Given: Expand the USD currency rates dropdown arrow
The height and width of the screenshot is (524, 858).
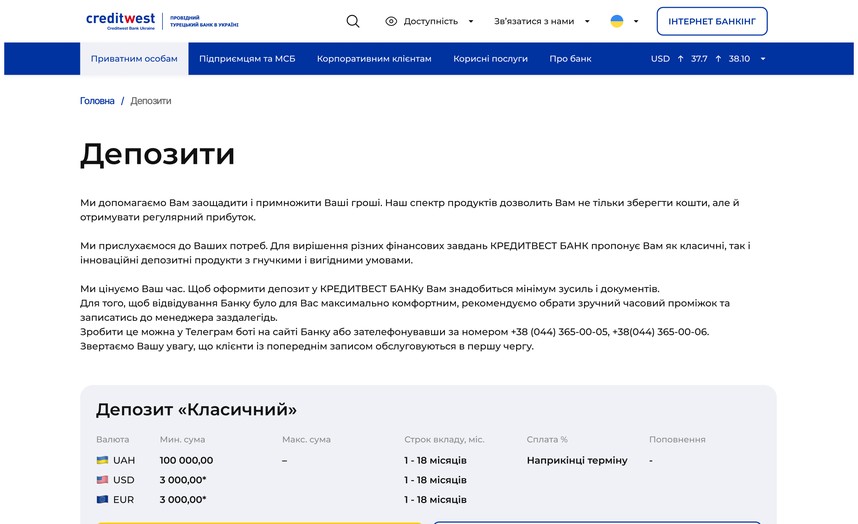Looking at the screenshot, I should (x=763, y=59).
